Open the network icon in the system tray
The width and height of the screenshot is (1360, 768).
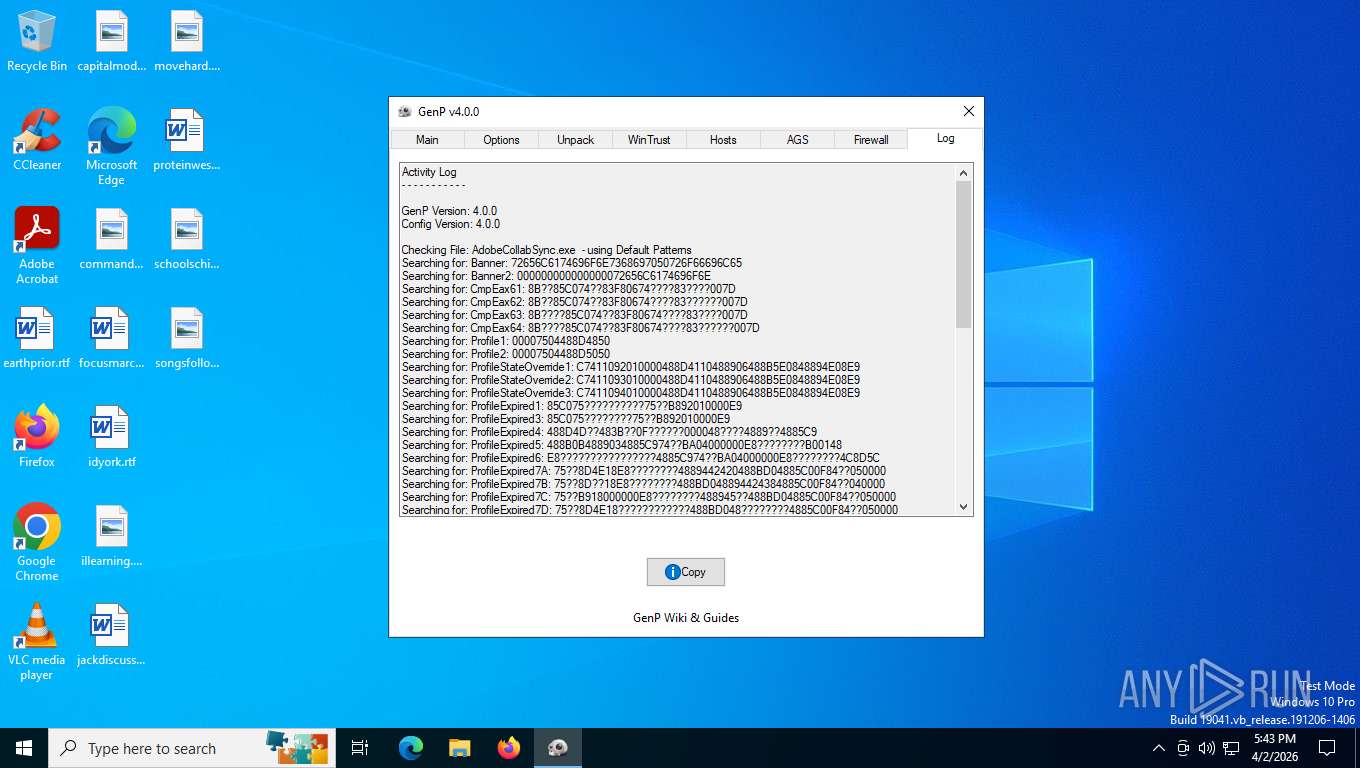pyautogui.click(x=1232, y=748)
